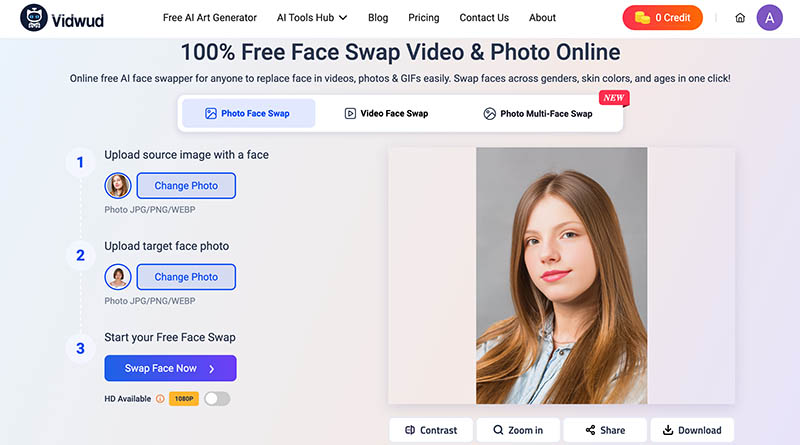This screenshot has width=800, height=445.
Task: Click the '100% Free Face Swap' heading
Action: [x=401, y=52]
